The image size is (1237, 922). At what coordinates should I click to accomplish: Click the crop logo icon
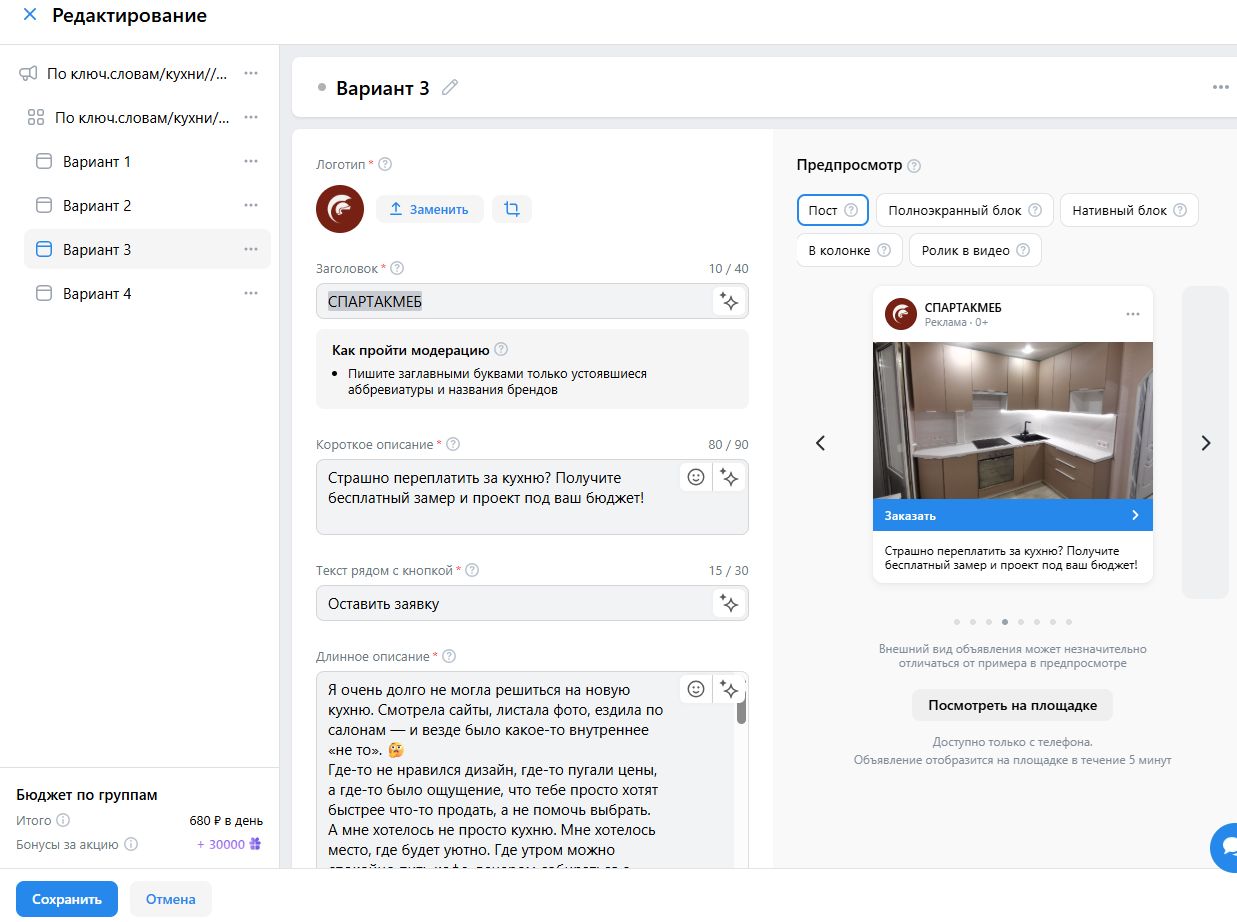pos(512,209)
